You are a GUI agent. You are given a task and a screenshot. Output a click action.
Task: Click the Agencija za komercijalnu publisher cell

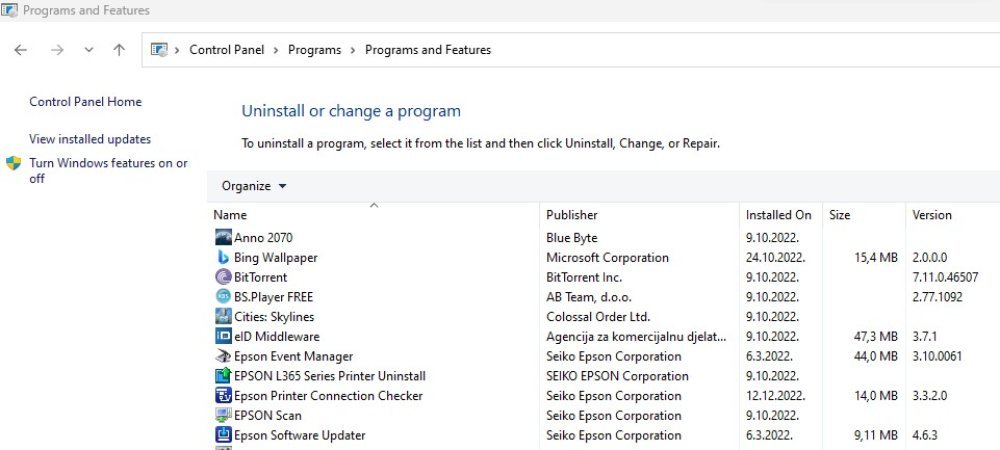tap(636, 337)
